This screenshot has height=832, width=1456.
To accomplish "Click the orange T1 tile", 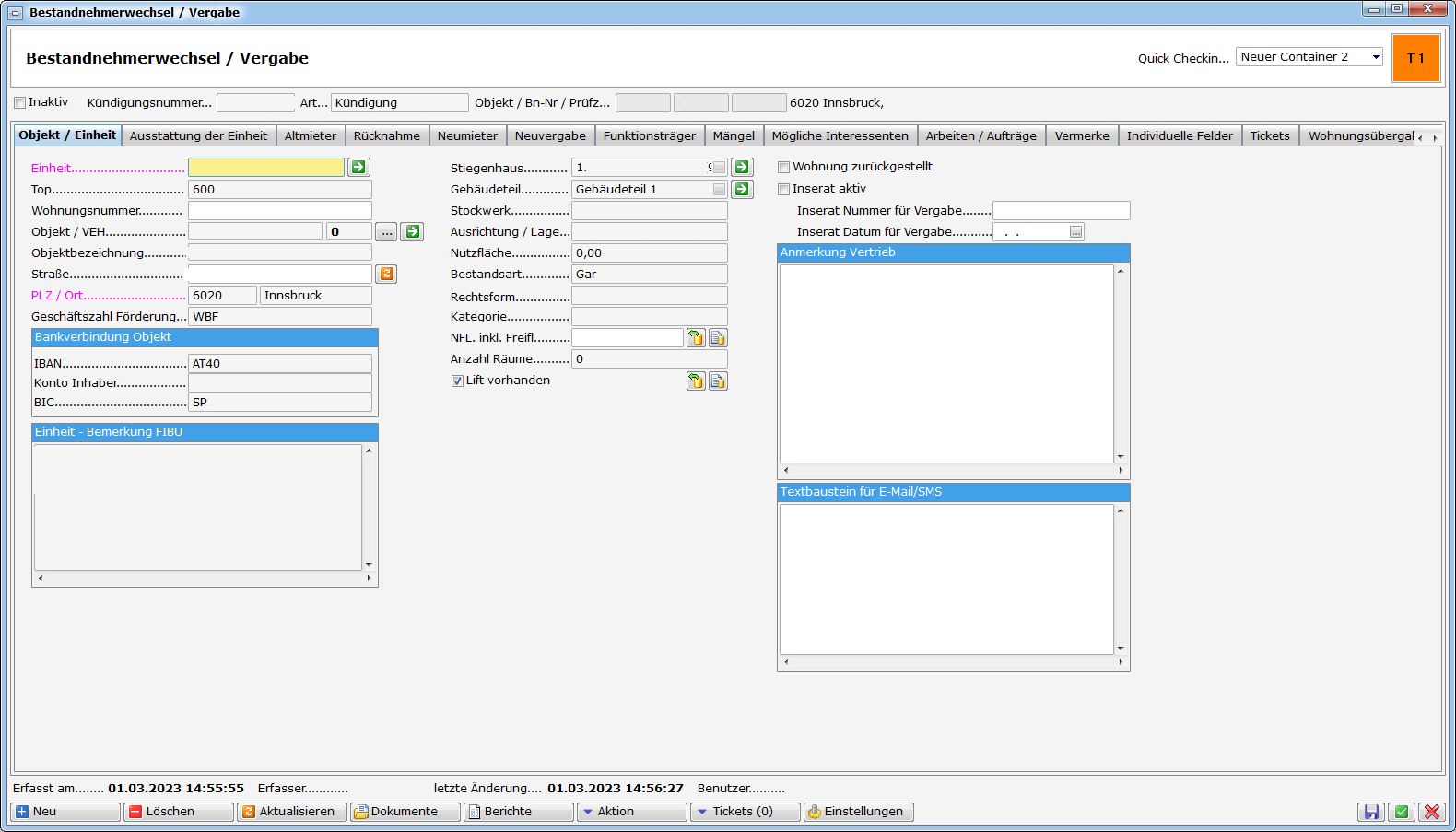I will [1415, 58].
